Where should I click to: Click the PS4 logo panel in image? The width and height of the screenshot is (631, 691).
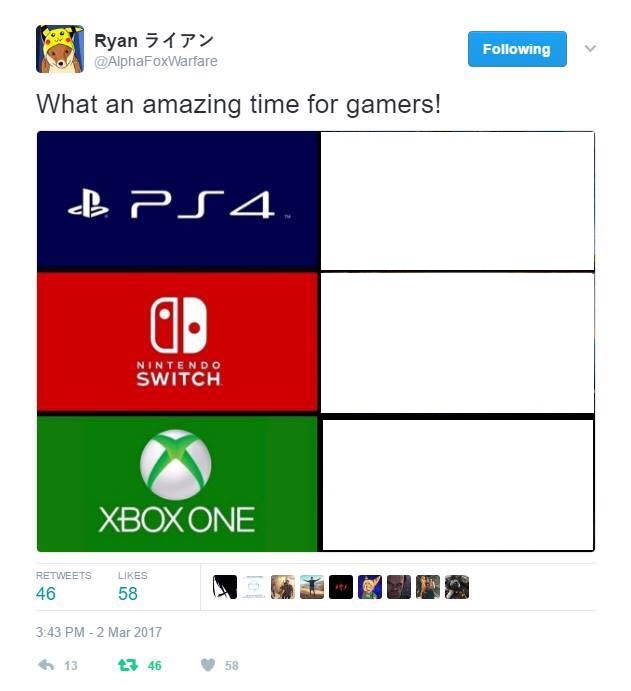click(178, 201)
